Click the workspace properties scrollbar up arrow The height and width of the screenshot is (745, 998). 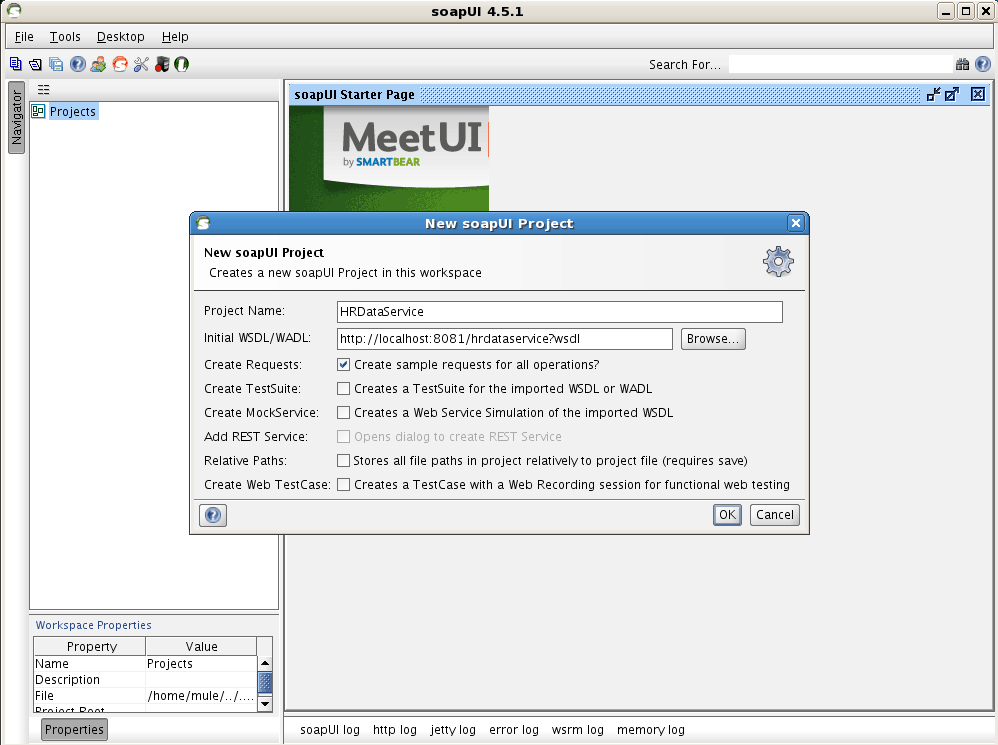[265, 664]
